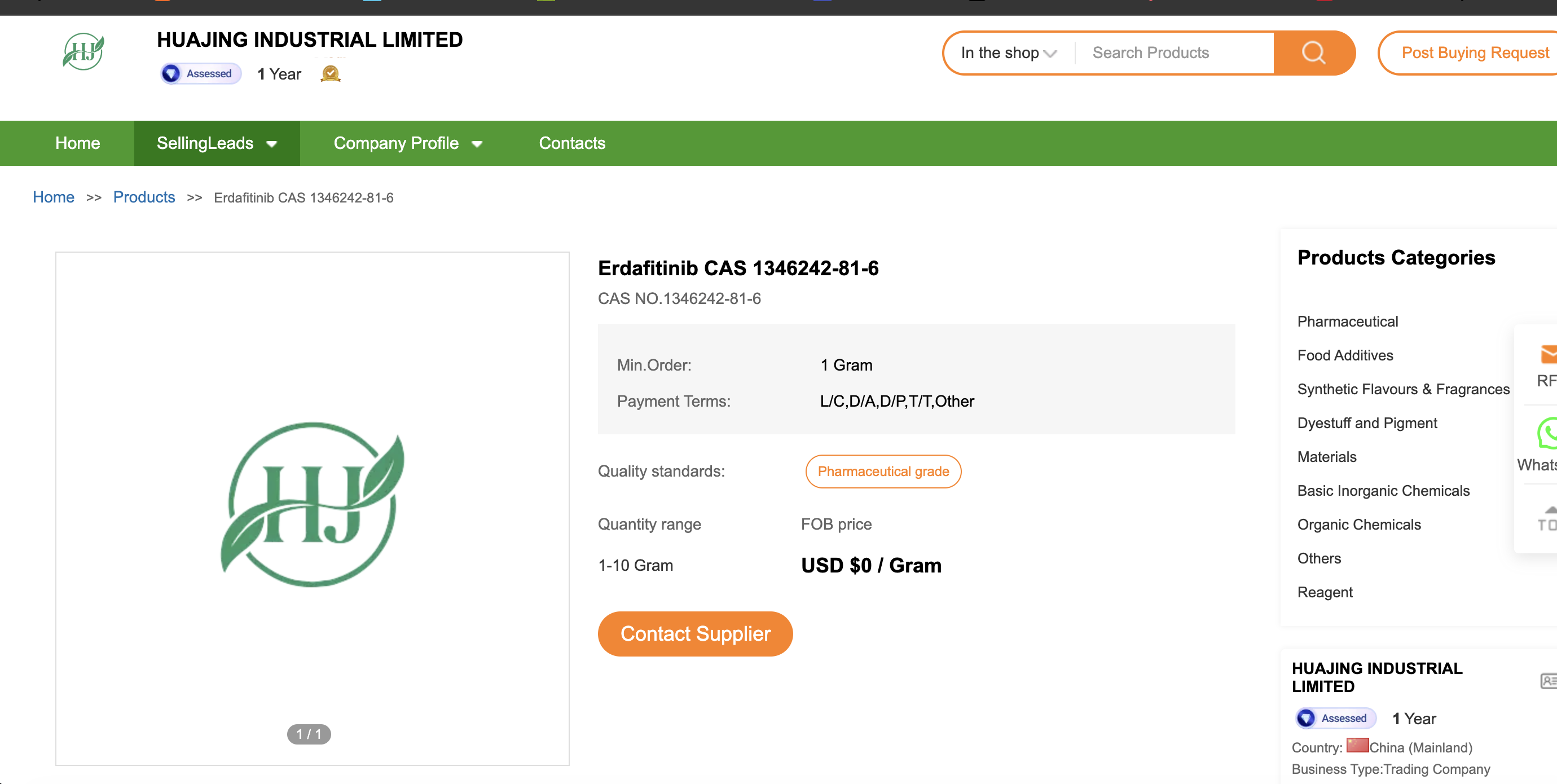1557x784 pixels.
Task: Click the orange search magnifier button
Action: pos(1313,52)
